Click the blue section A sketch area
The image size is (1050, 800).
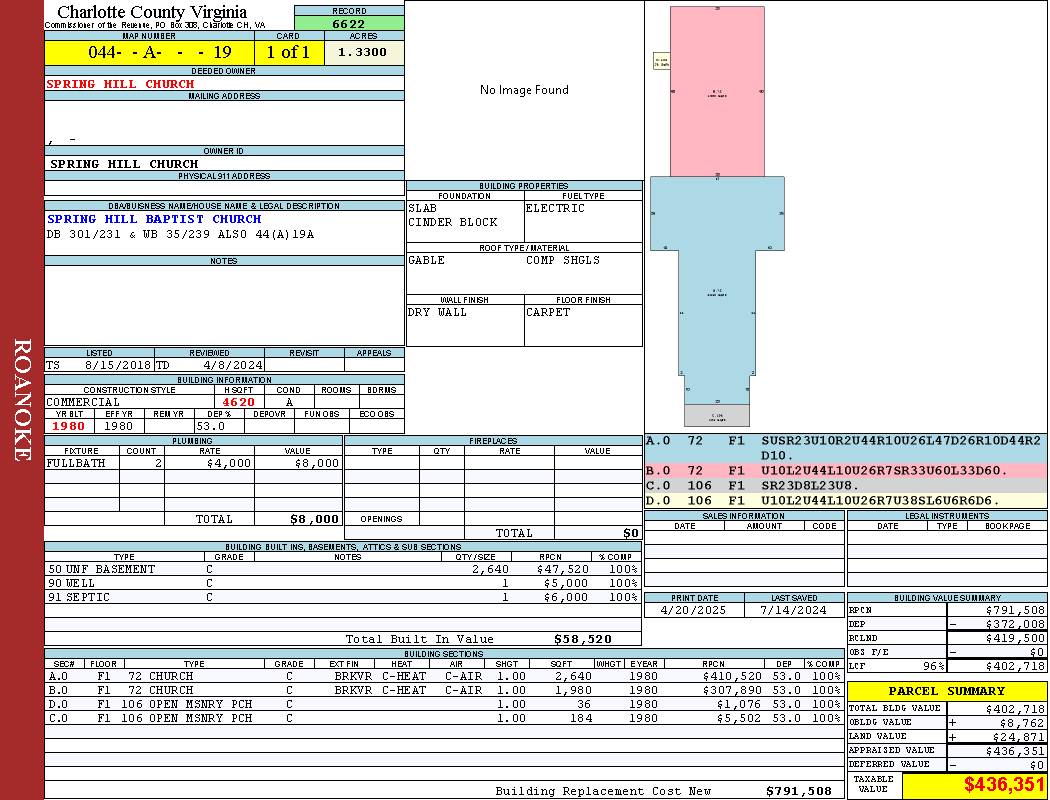(717, 293)
